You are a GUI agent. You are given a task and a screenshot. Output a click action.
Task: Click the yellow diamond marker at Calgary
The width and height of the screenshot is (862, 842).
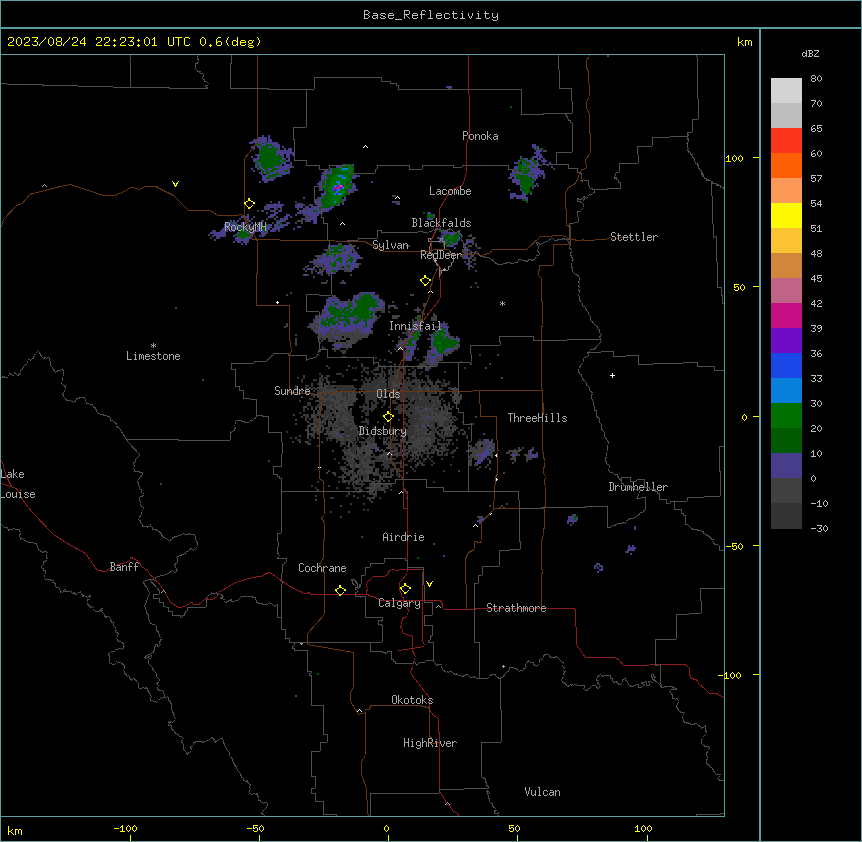pyautogui.click(x=405, y=589)
